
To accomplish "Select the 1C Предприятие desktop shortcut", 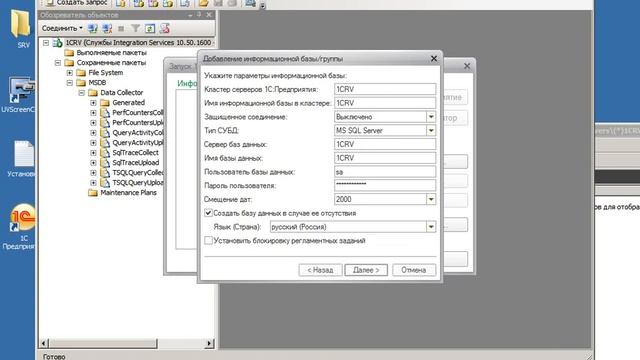I will coord(21,227).
